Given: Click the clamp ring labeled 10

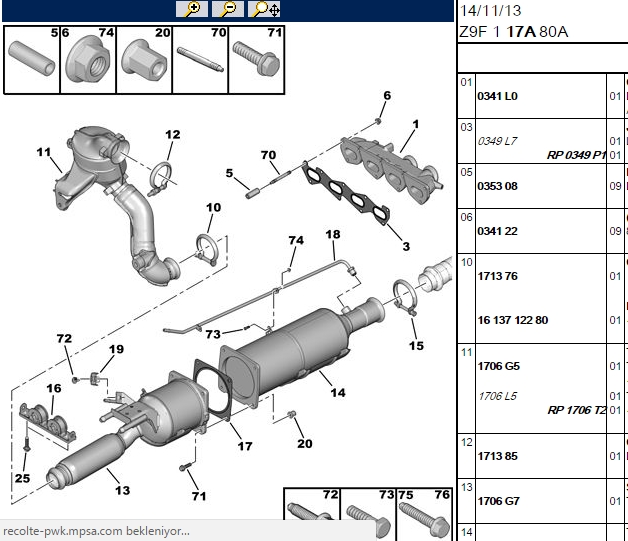Looking at the screenshot, I should point(207,250).
